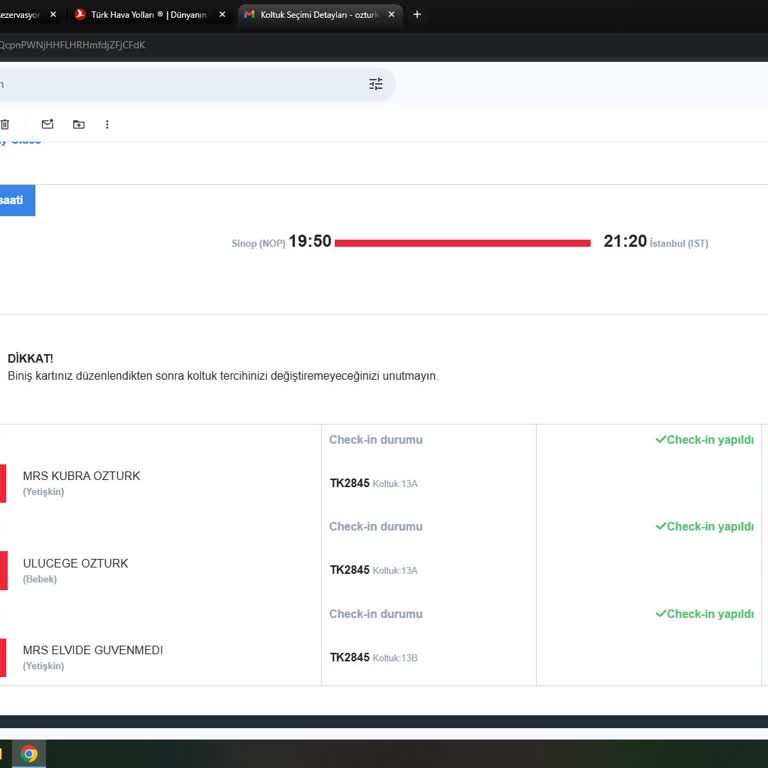Close the Rezervasyon tab
The height and width of the screenshot is (768, 768).
[x=53, y=15]
